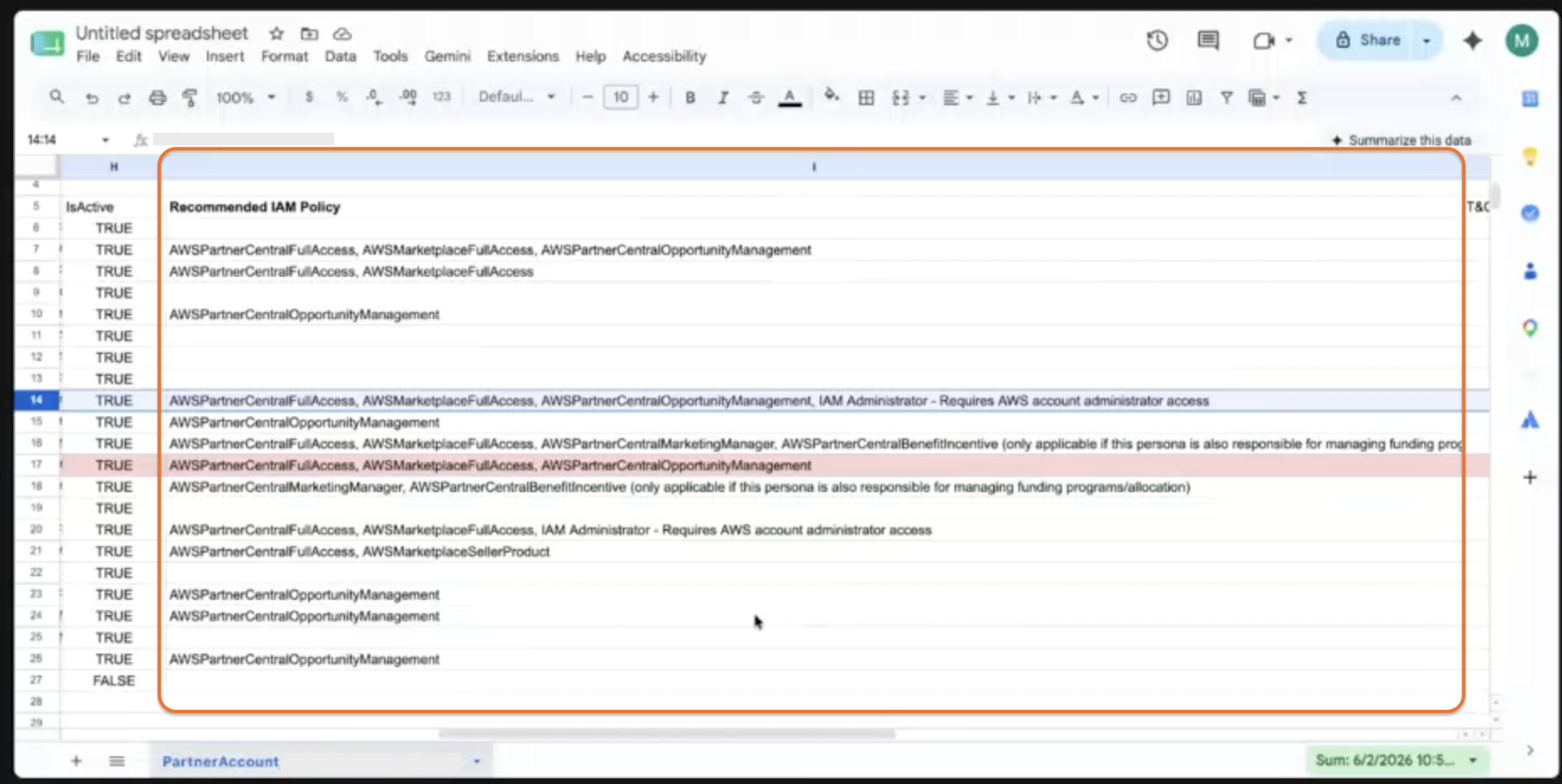This screenshot has width=1562, height=784.
Task: Open version history clock icon
Action: tap(1157, 40)
